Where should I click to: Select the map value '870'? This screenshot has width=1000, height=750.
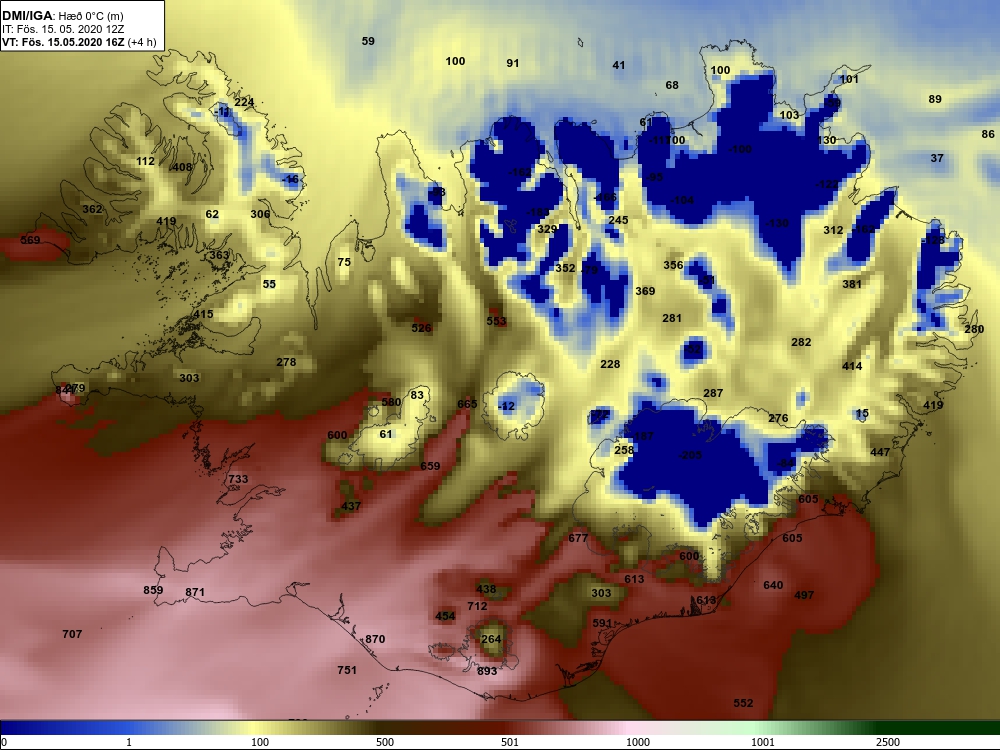(375, 639)
